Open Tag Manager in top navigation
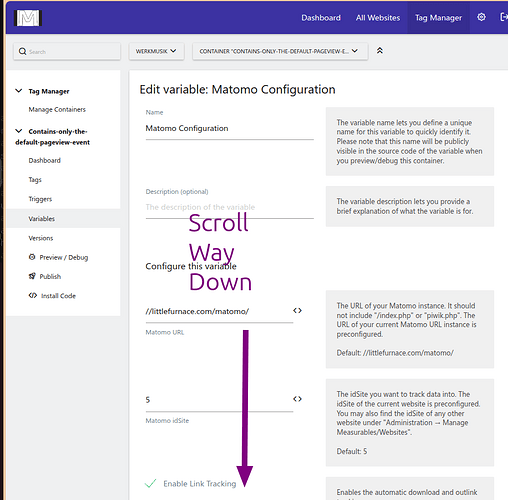 point(438,18)
